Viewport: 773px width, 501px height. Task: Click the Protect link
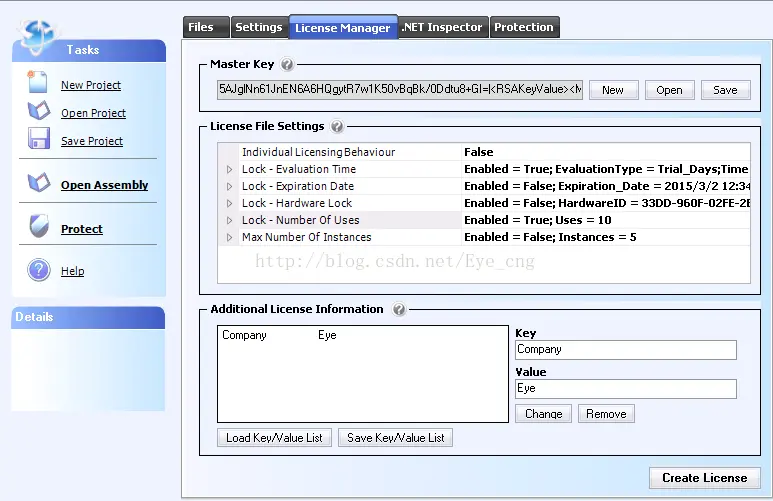(82, 229)
